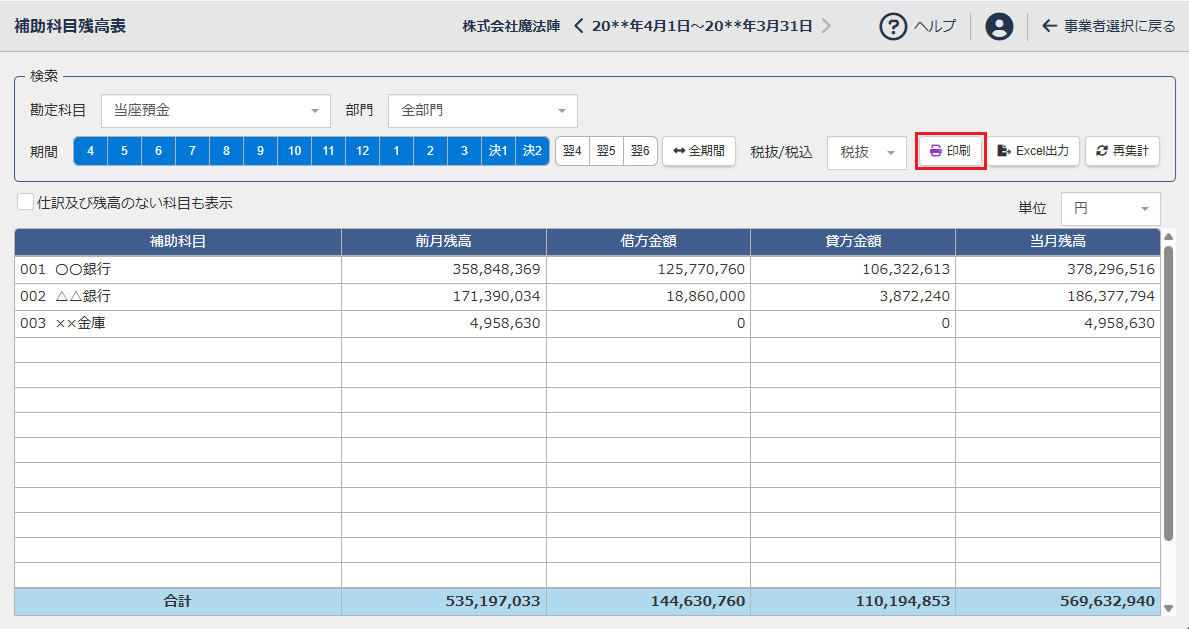The width and height of the screenshot is (1189, 629).
Task: Expand the 部門 全部門 dropdown
Action: tap(482, 111)
